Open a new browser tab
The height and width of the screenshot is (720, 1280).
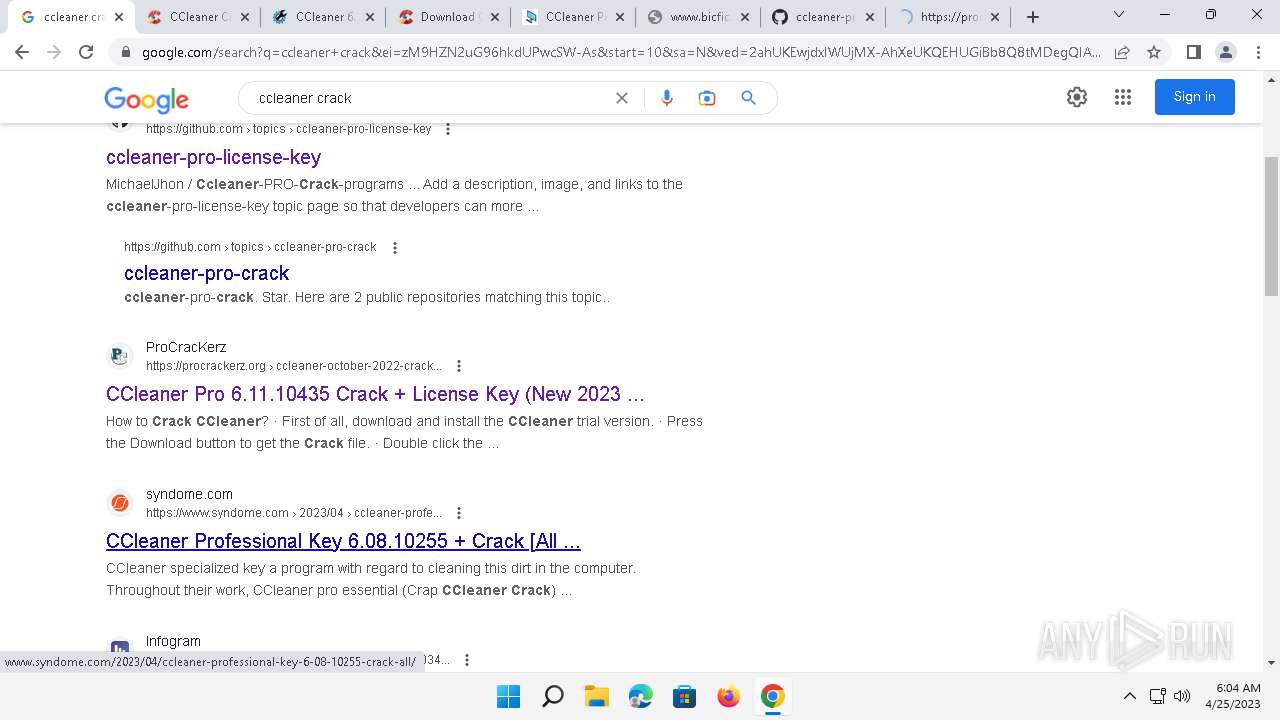[x=1033, y=17]
